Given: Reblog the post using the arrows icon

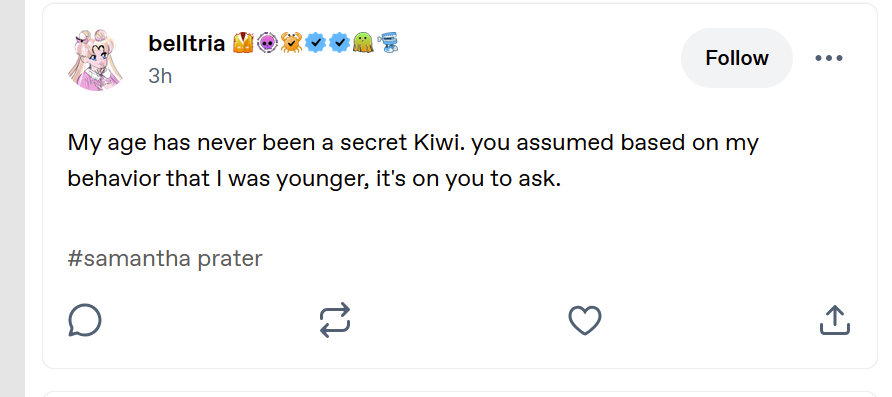Looking at the screenshot, I should point(334,320).
